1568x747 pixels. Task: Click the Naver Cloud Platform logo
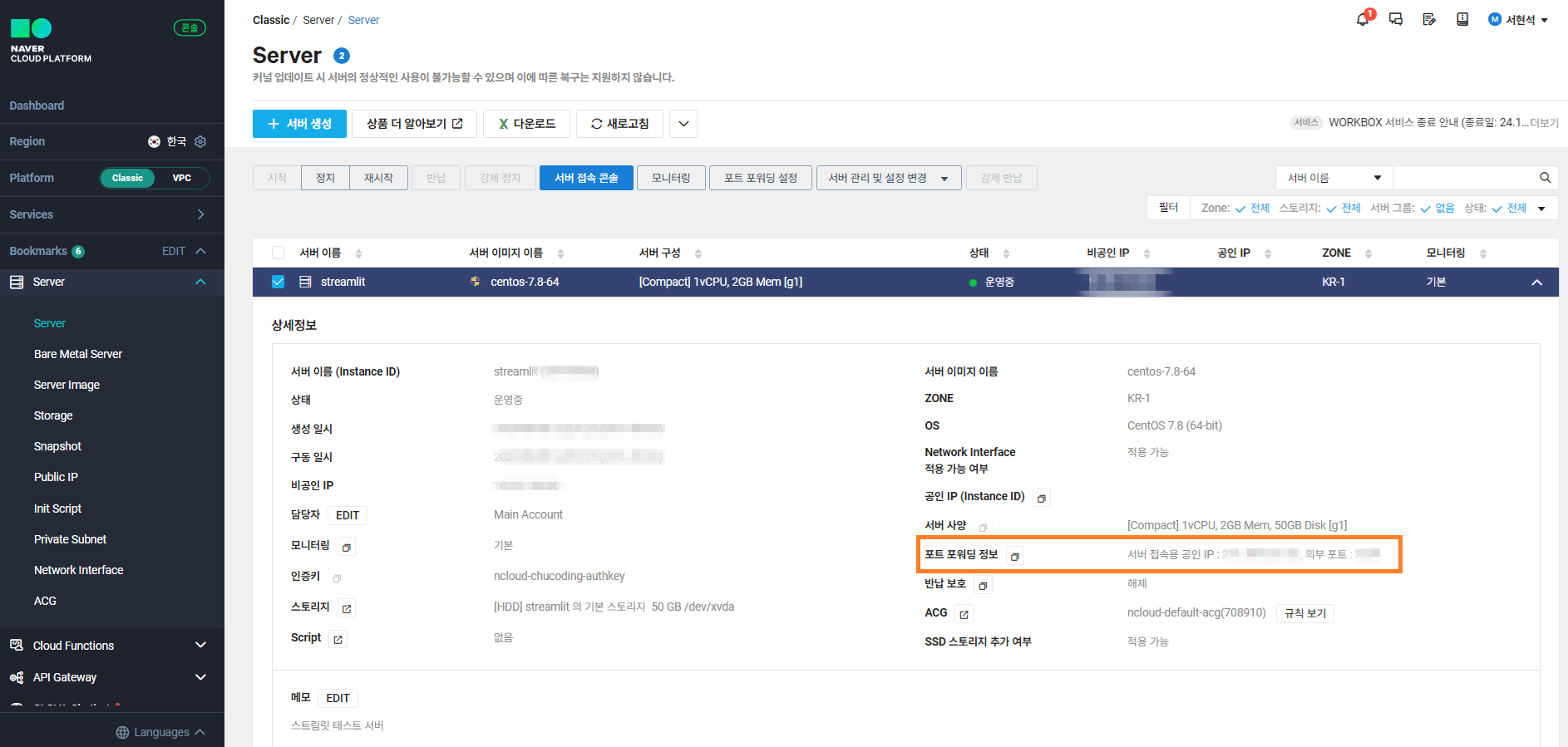(x=51, y=41)
